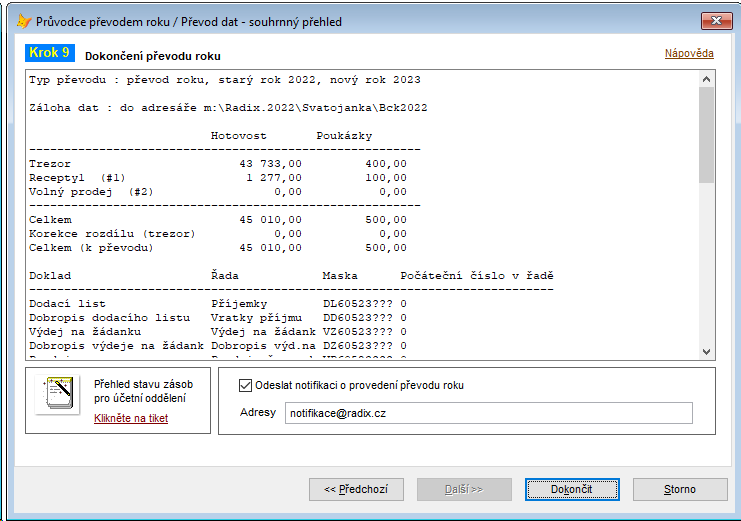Finish the transfer with Dokončit

coord(572,489)
